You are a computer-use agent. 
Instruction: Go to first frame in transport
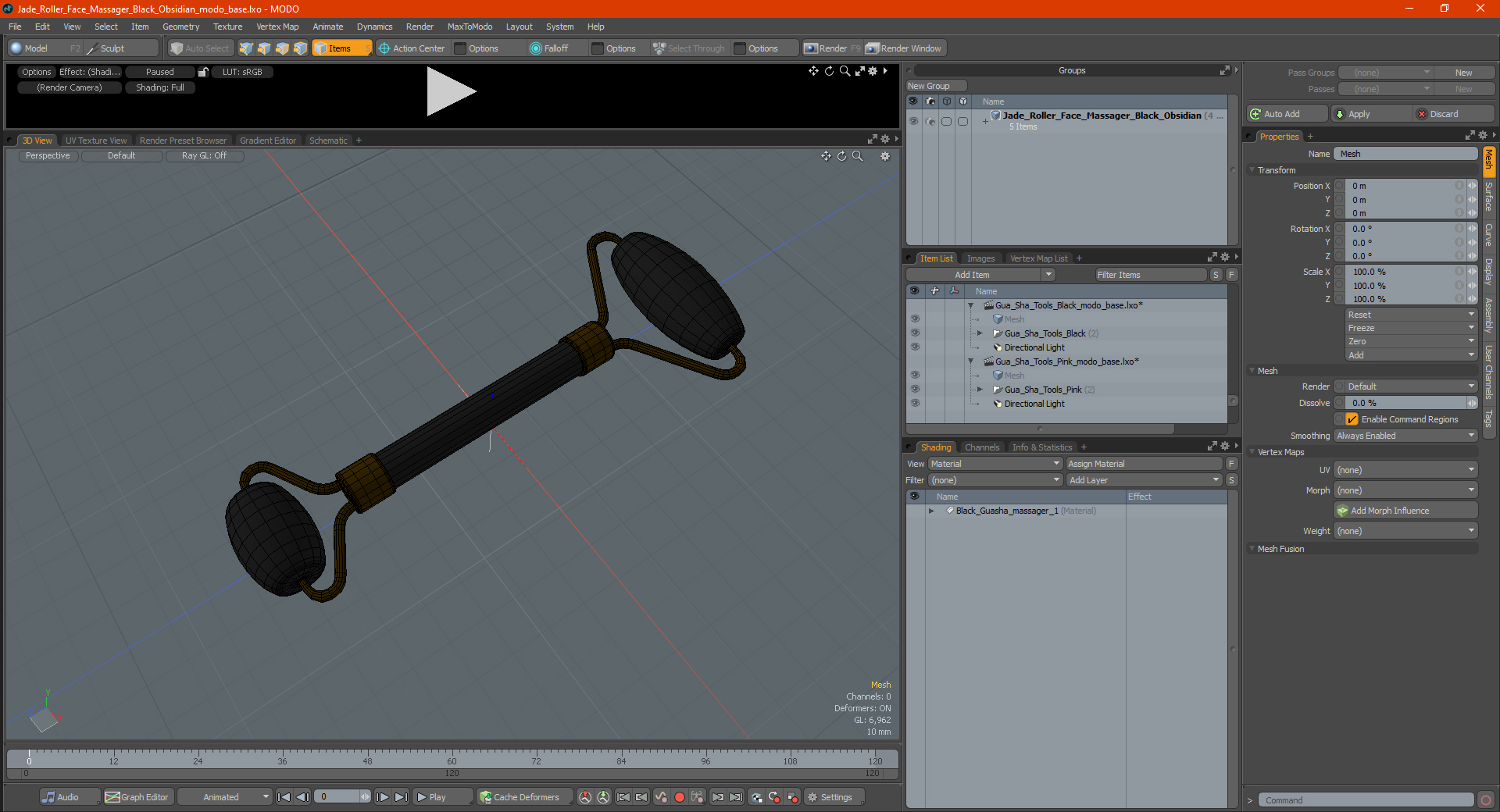pos(284,797)
